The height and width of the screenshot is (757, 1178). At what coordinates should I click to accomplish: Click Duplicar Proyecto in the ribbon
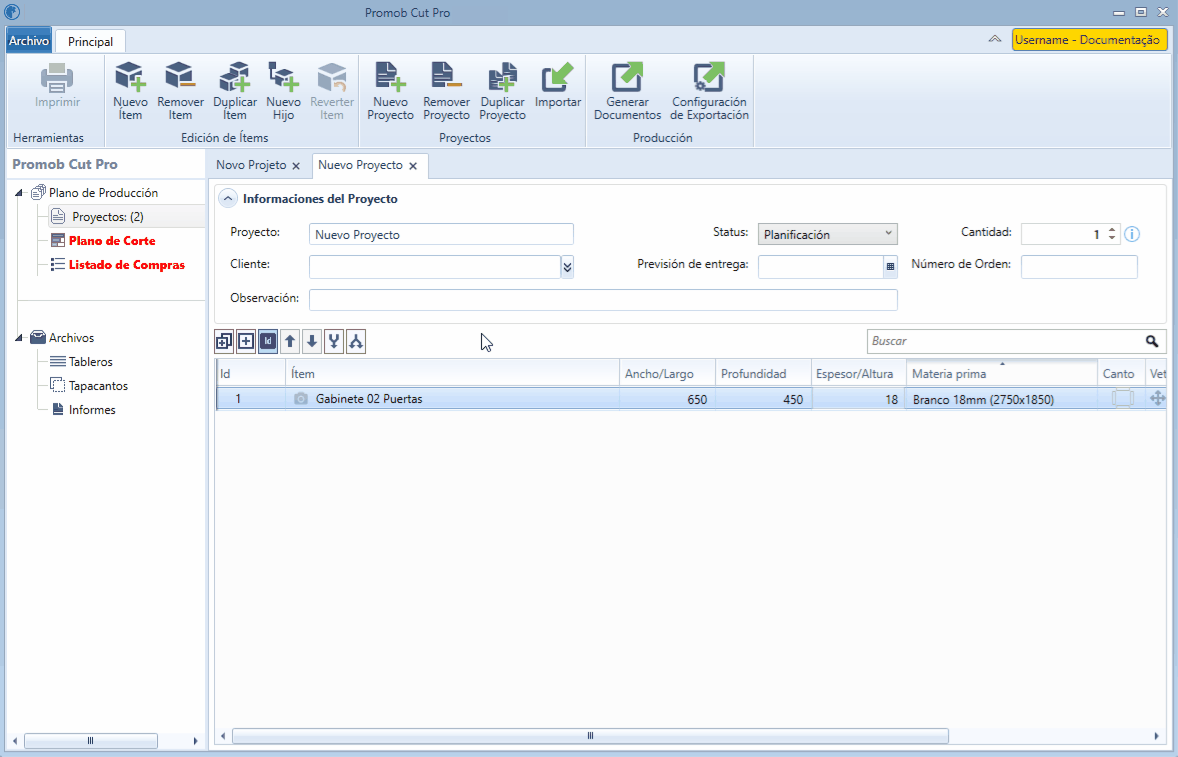502,91
